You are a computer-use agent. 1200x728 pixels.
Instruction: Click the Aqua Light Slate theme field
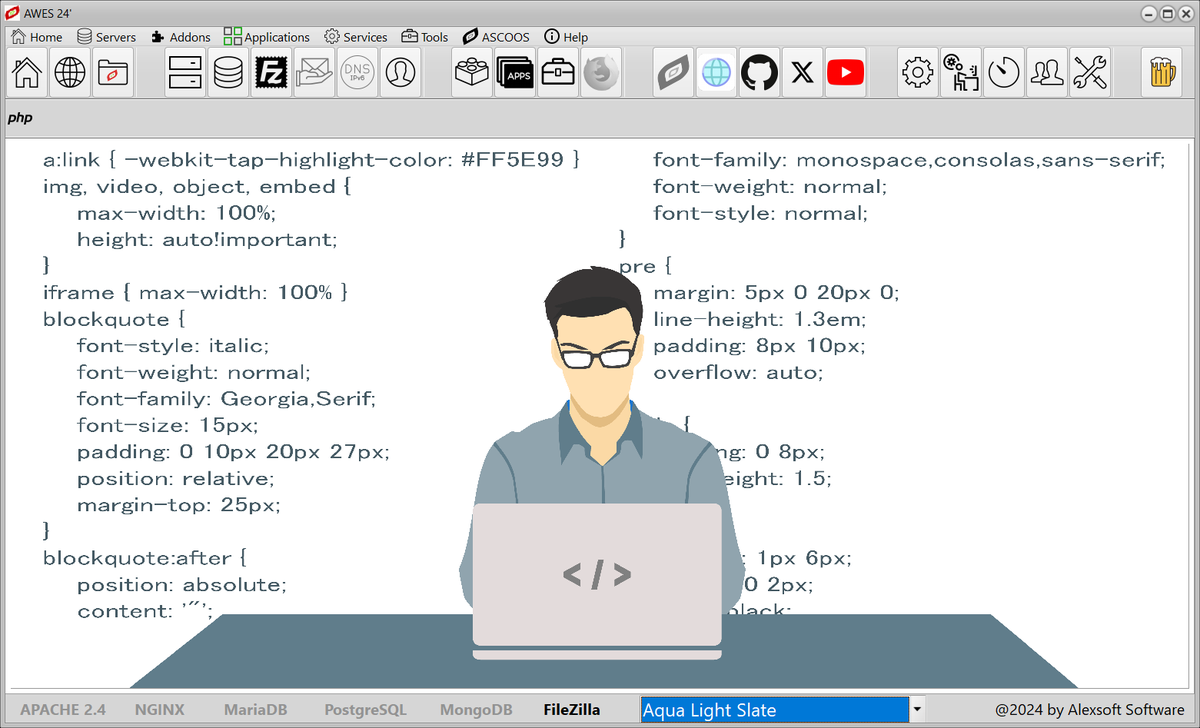point(774,710)
